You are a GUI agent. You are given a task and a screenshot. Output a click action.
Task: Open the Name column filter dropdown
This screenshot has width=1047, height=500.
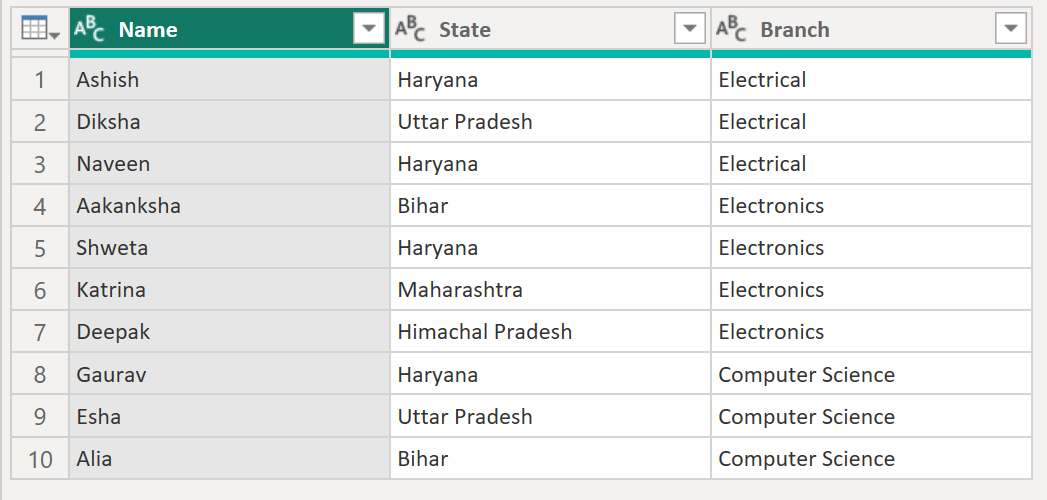369,30
